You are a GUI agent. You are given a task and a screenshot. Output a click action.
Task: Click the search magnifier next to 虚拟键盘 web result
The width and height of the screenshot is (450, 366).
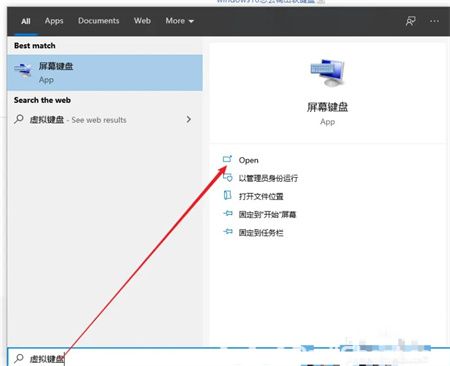pyautogui.click(x=19, y=119)
